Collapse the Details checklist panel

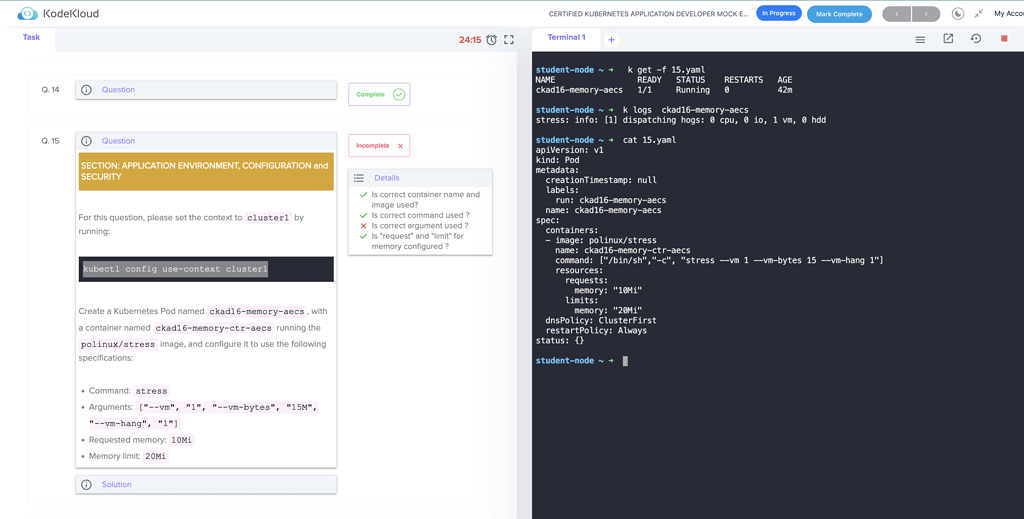click(420, 178)
